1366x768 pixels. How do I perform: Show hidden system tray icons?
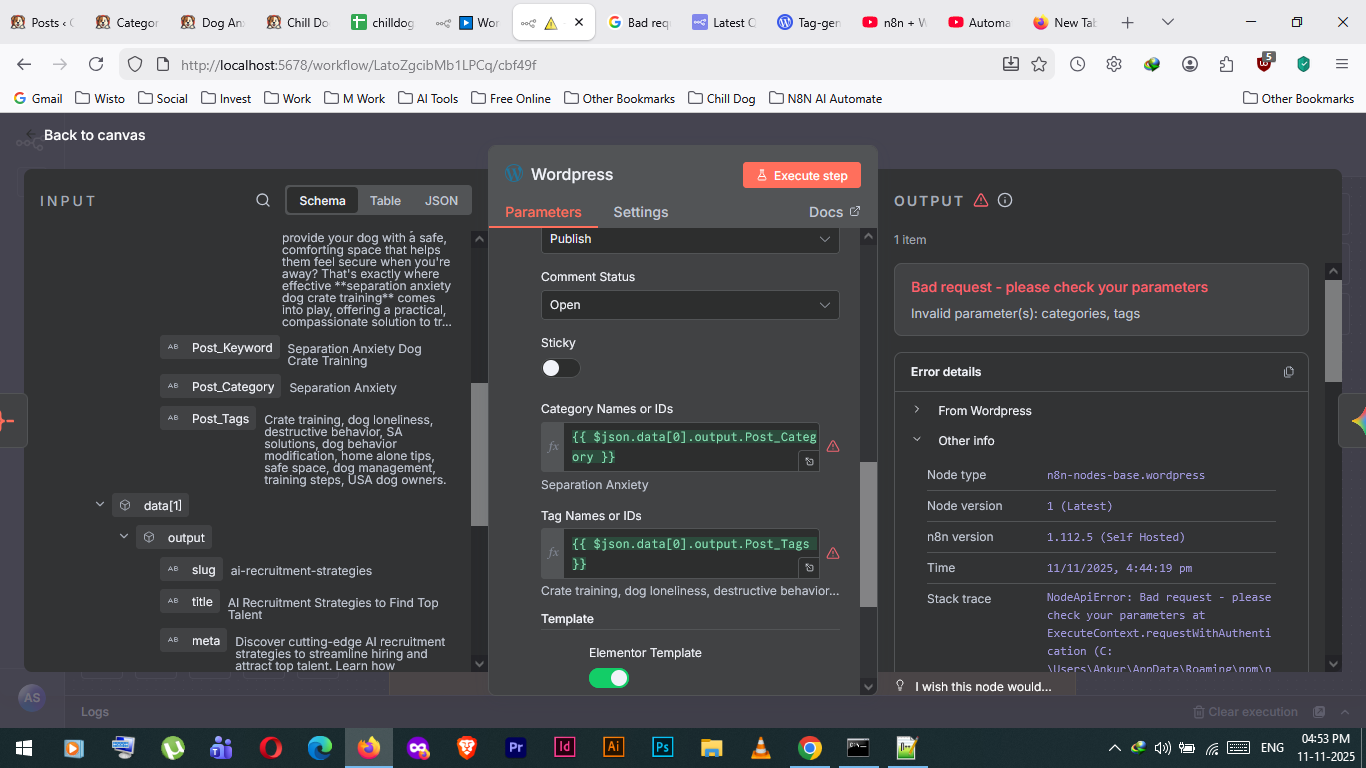coord(1115,748)
